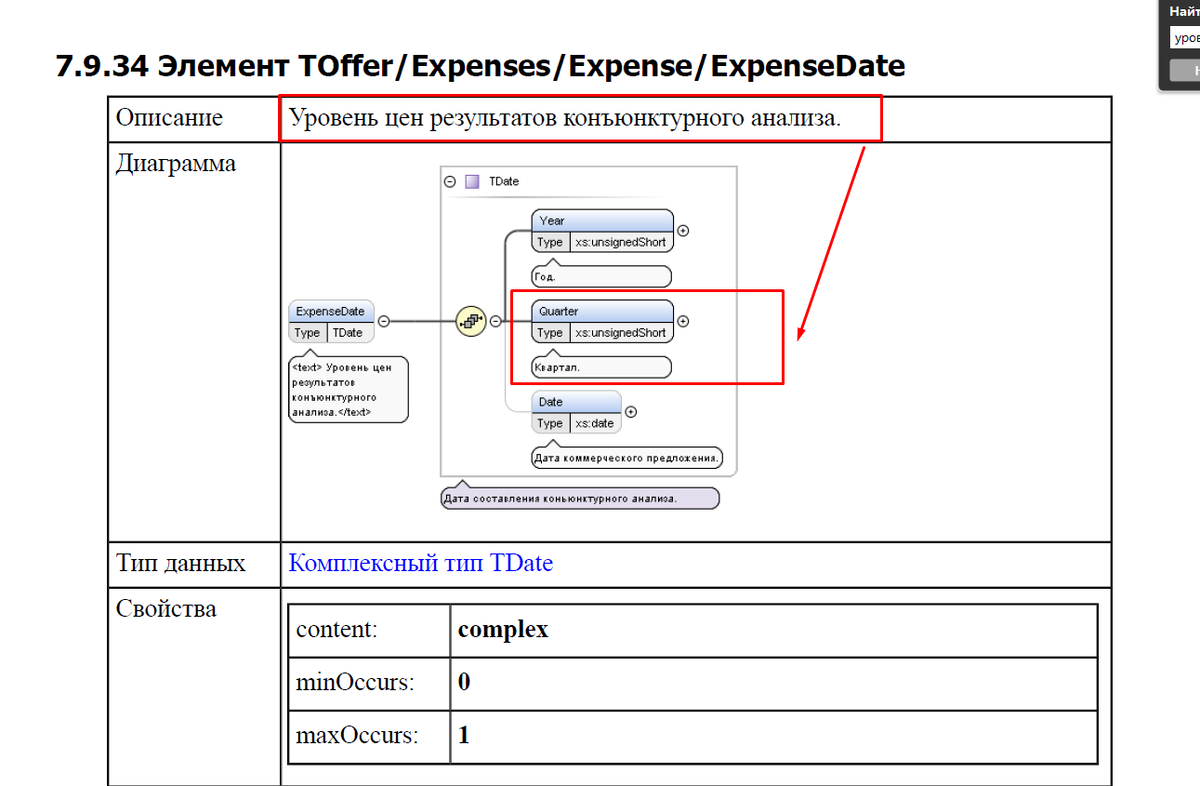This screenshot has height=786, width=1200.
Task: Click the ExpenseDate description text box
Action: pyautogui.click(x=347, y=388)
